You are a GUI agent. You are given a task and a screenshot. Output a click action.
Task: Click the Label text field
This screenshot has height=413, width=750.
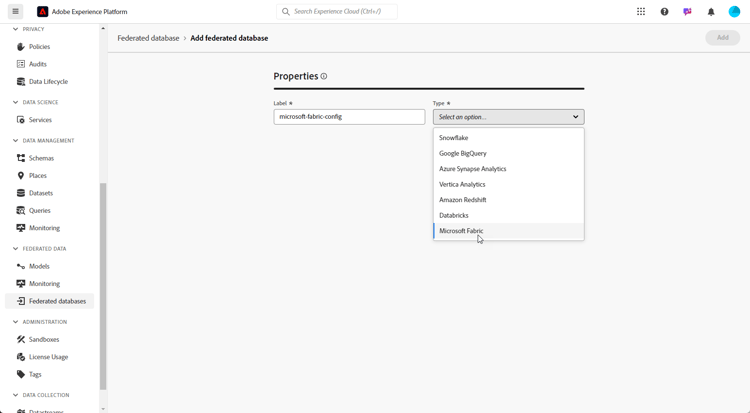click(349, 117)
